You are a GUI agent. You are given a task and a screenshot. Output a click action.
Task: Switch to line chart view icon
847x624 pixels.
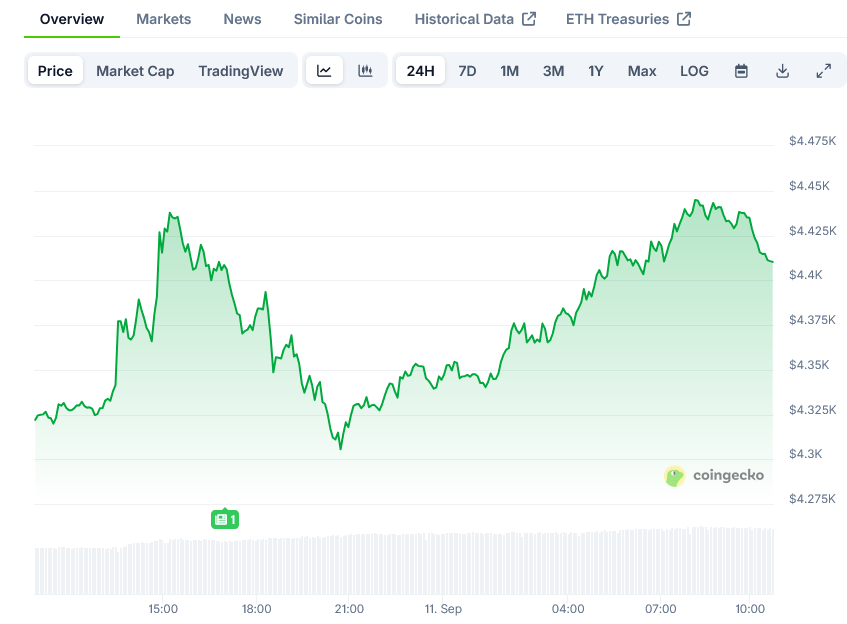click(x=324, y=71)
